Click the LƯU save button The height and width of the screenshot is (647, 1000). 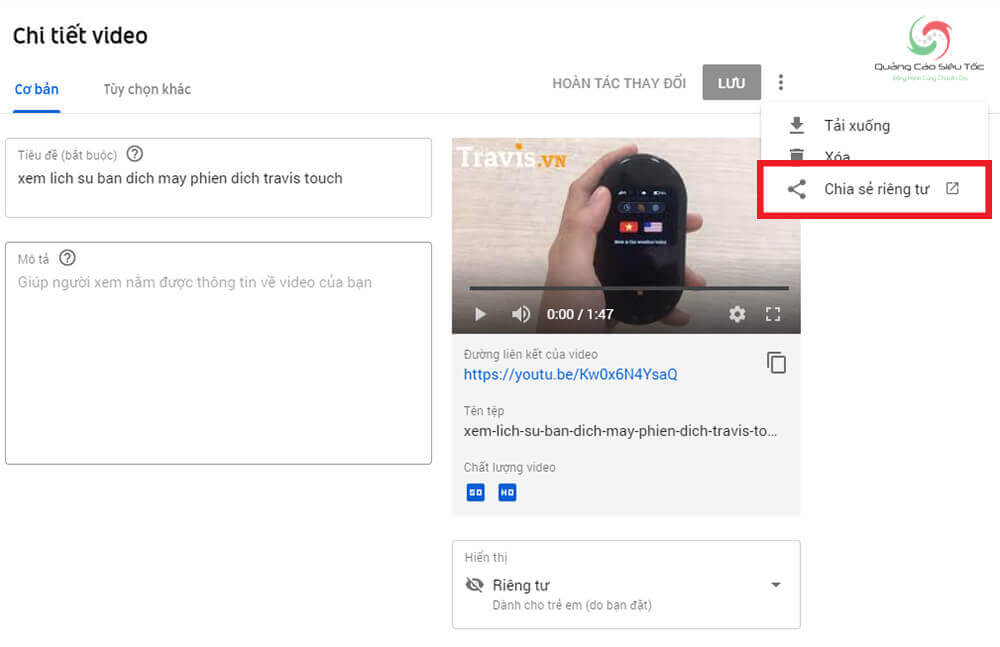tap(732, 82)
